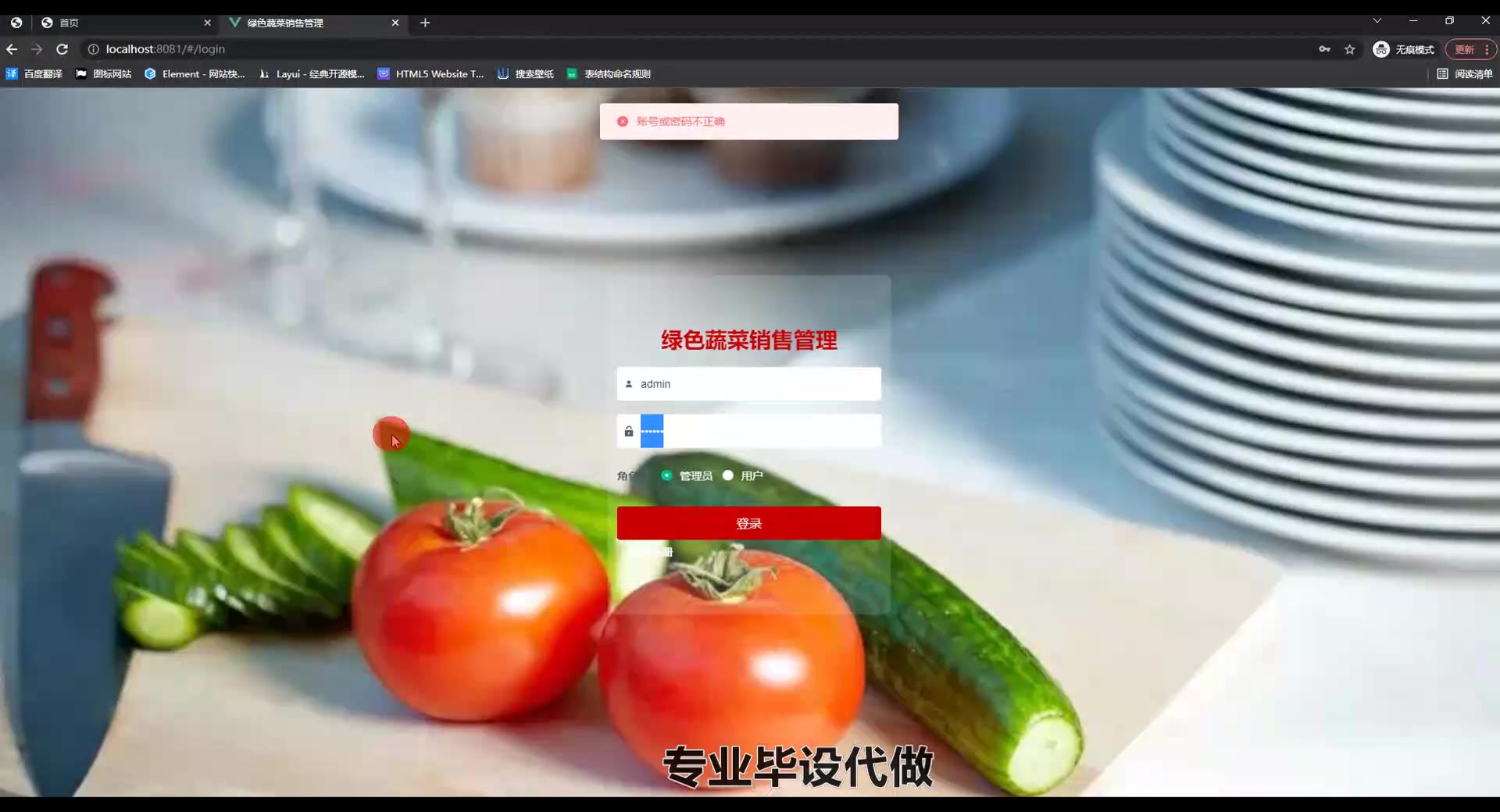
Task: Go back using the browser back arrow
Action: (12, 49)
